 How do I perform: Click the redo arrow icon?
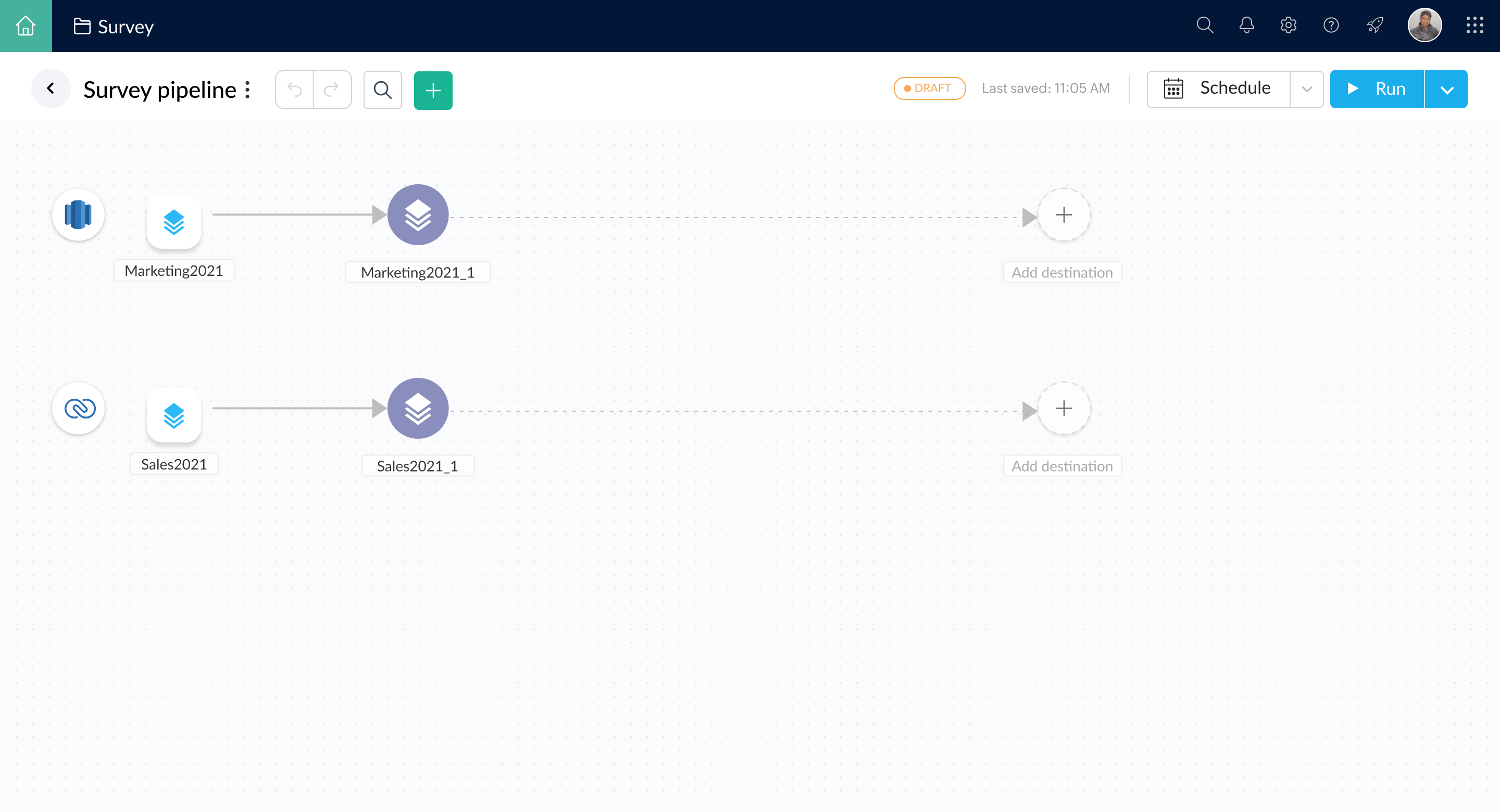[332, 90]
